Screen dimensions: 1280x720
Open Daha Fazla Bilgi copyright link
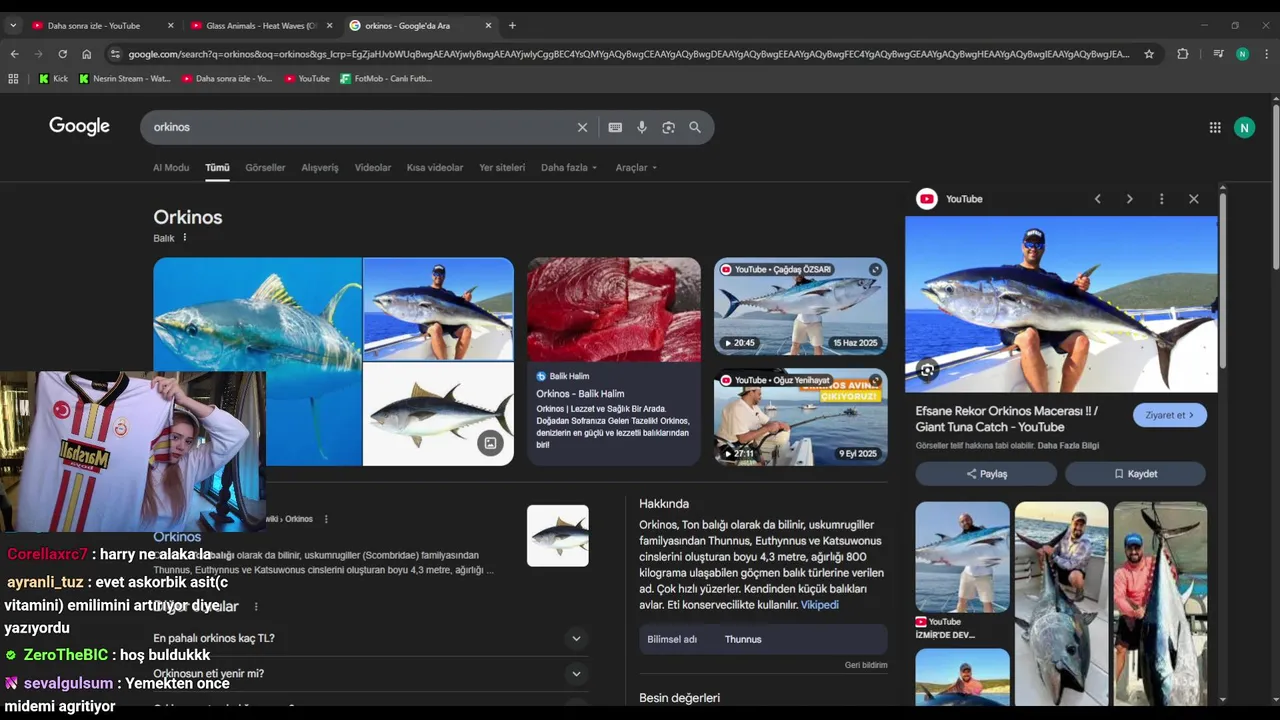coord(1068,445)
